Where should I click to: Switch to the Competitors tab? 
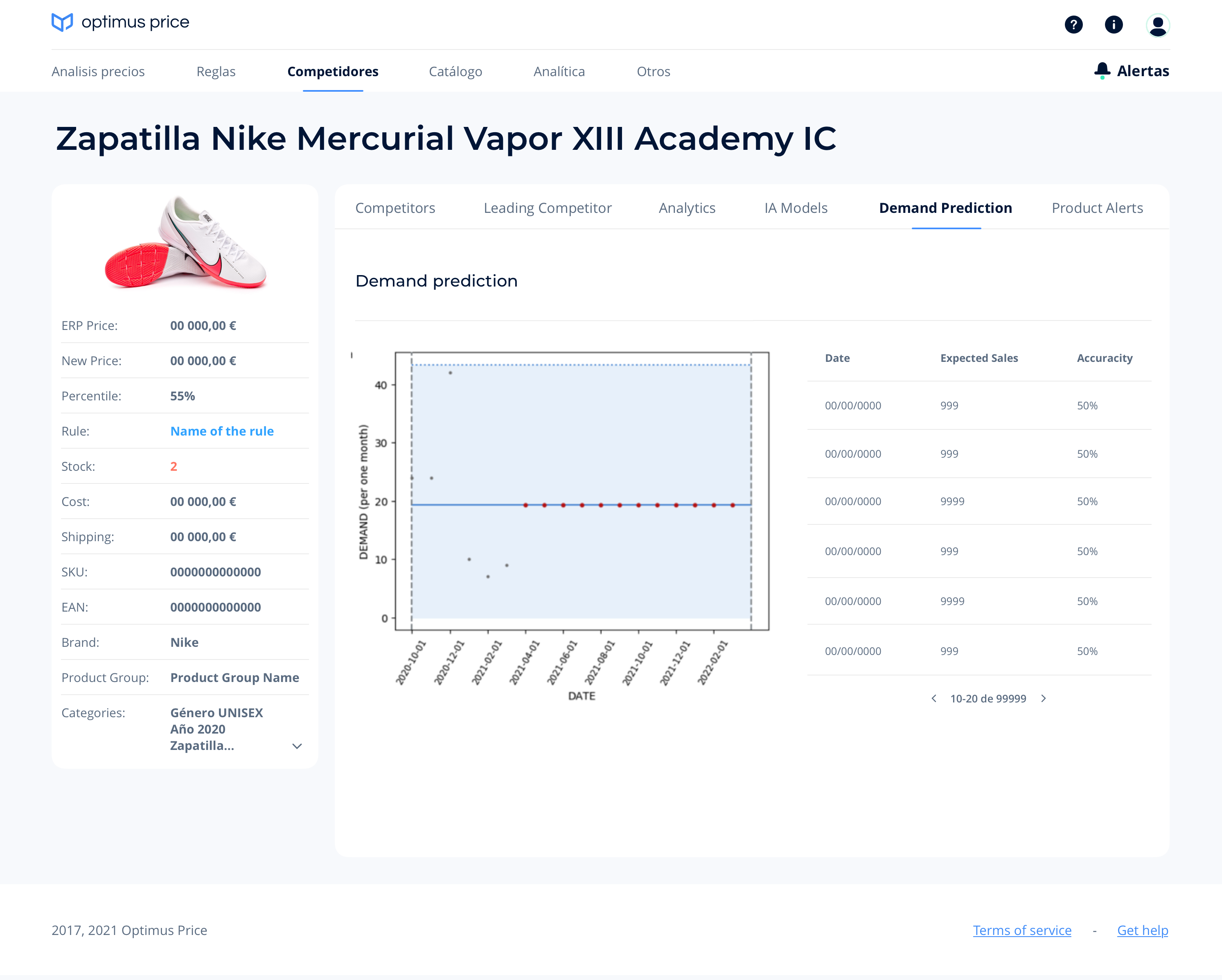pos(395,208)
